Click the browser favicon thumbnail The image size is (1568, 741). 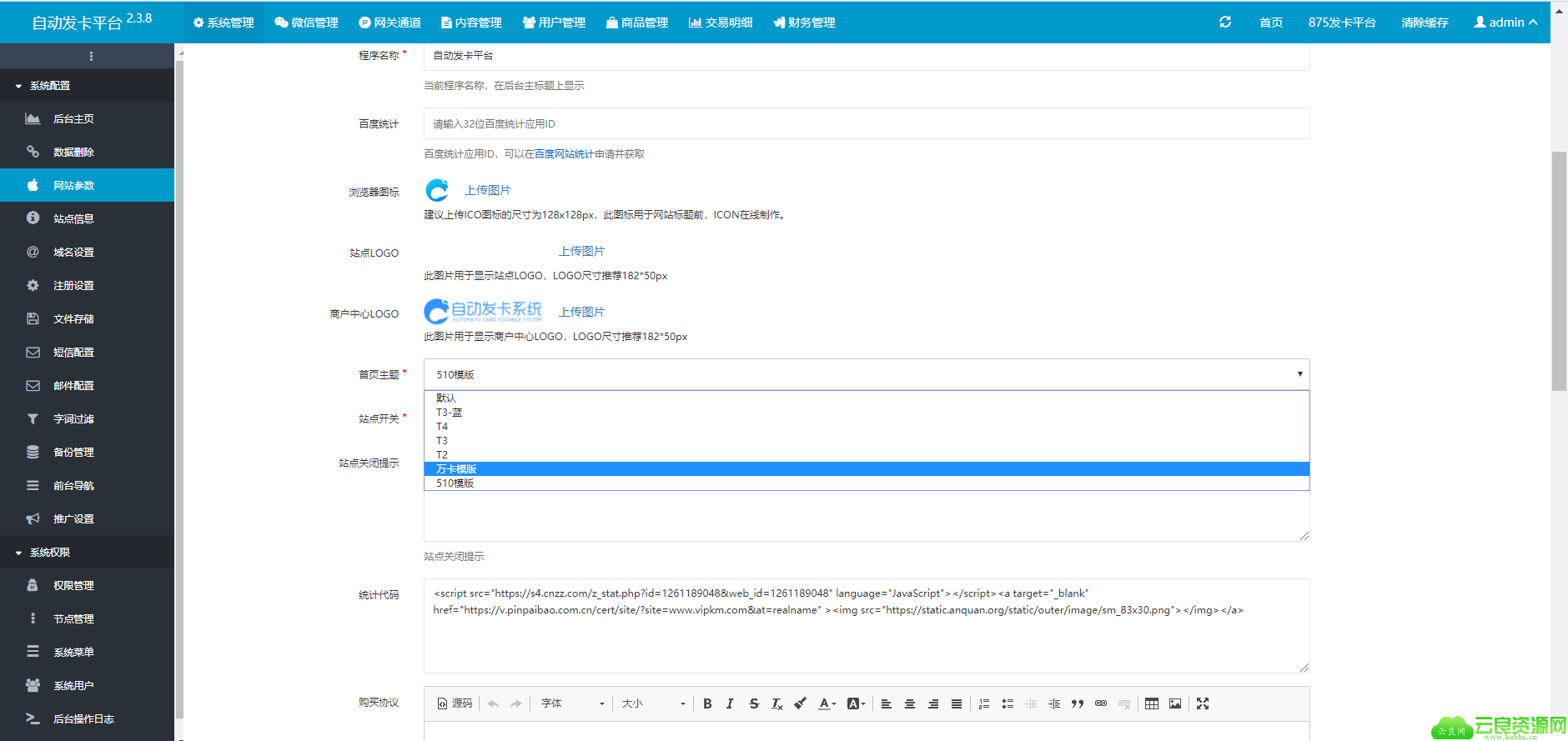437,191
